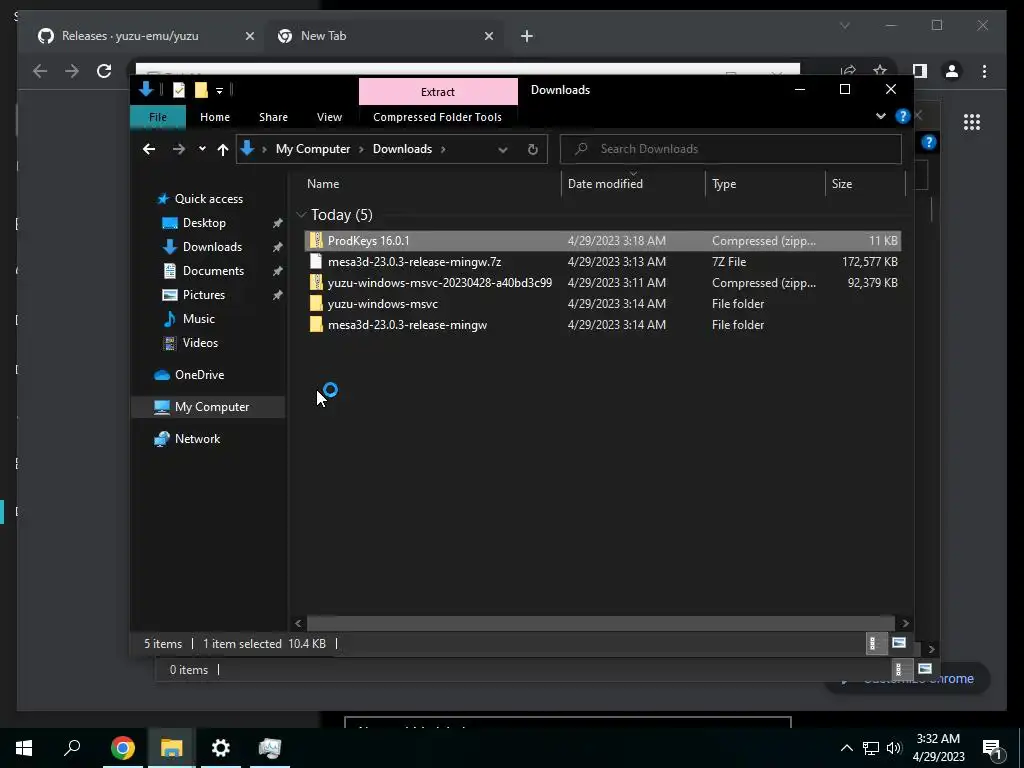This screenshot has height=768, width=1024.
Task: Click Downloads in address breadcrumb
Action: (402, 149)
